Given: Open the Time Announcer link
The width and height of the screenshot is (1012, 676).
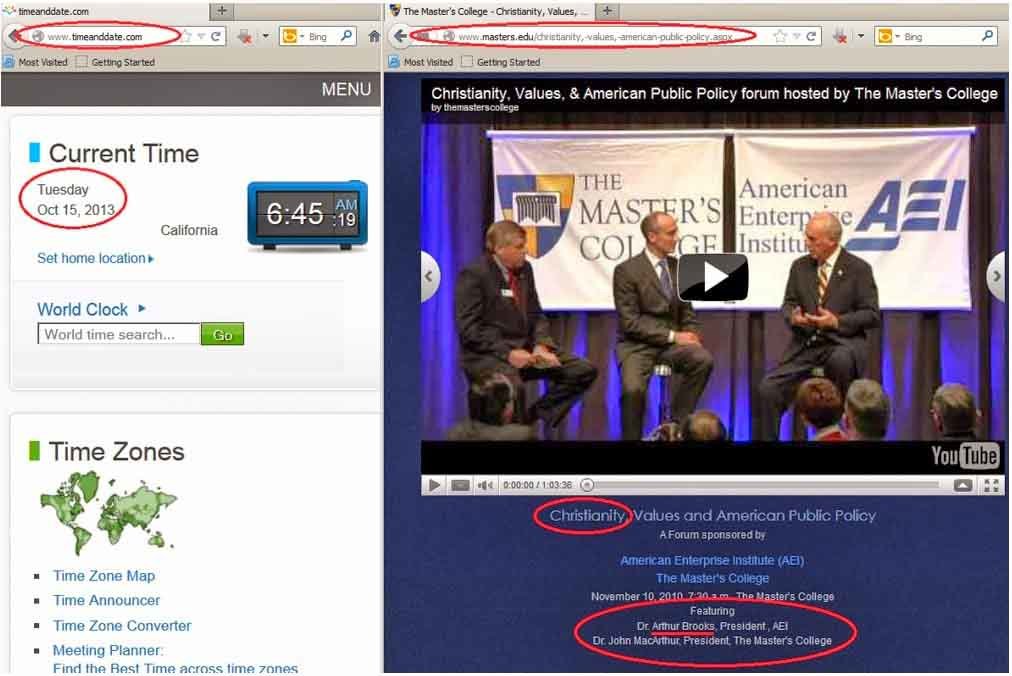Looking at the screenshot, I should click(x=106, y=600).
